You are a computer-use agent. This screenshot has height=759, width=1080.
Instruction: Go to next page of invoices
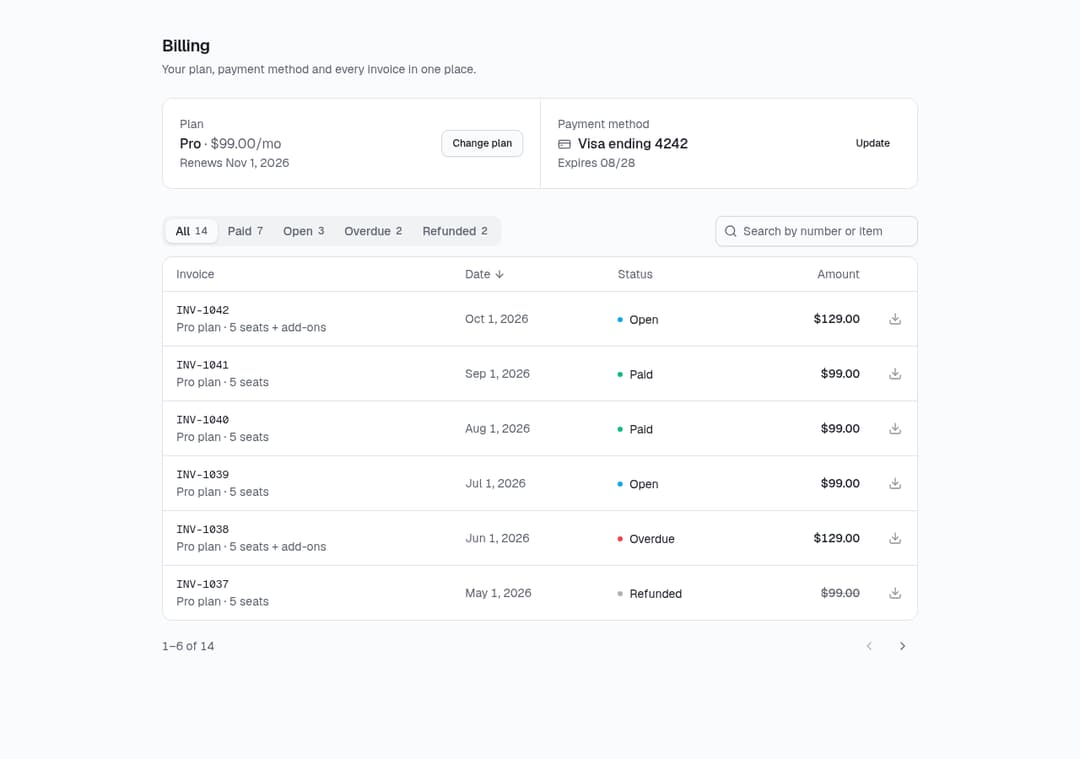pyautogui.click(x=902, y=646)
